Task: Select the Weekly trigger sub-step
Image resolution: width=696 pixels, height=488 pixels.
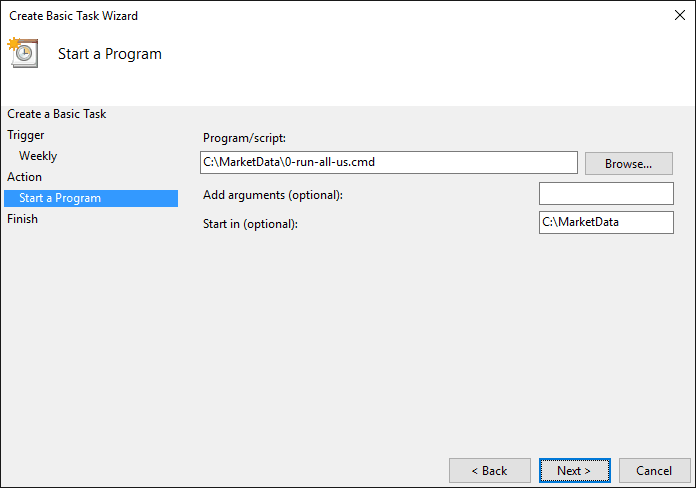Action: coord(38,156)
